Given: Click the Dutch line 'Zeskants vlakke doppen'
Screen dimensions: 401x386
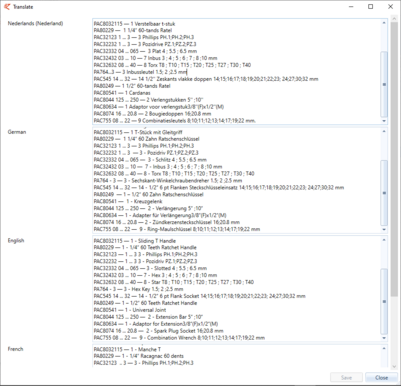Looking at the screenshot, I should 206,79.
